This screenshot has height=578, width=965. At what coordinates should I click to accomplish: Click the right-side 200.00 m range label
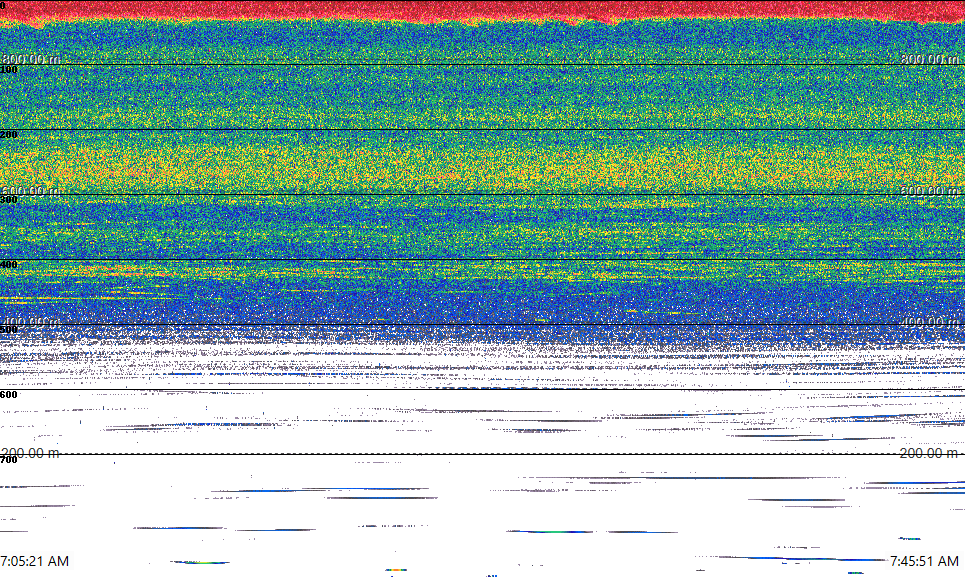tap(929, 453)
